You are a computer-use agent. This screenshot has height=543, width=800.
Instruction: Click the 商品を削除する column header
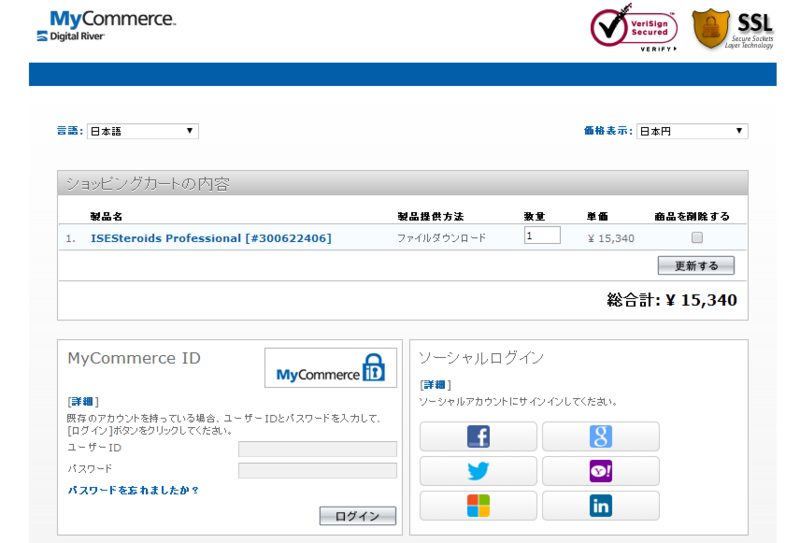(x=692, y=216)
